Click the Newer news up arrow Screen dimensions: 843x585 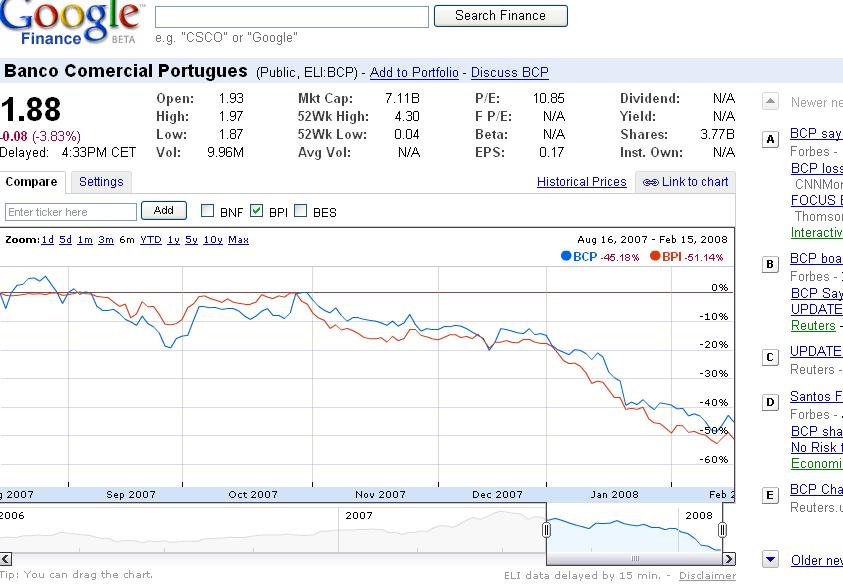tap(770, 102)
